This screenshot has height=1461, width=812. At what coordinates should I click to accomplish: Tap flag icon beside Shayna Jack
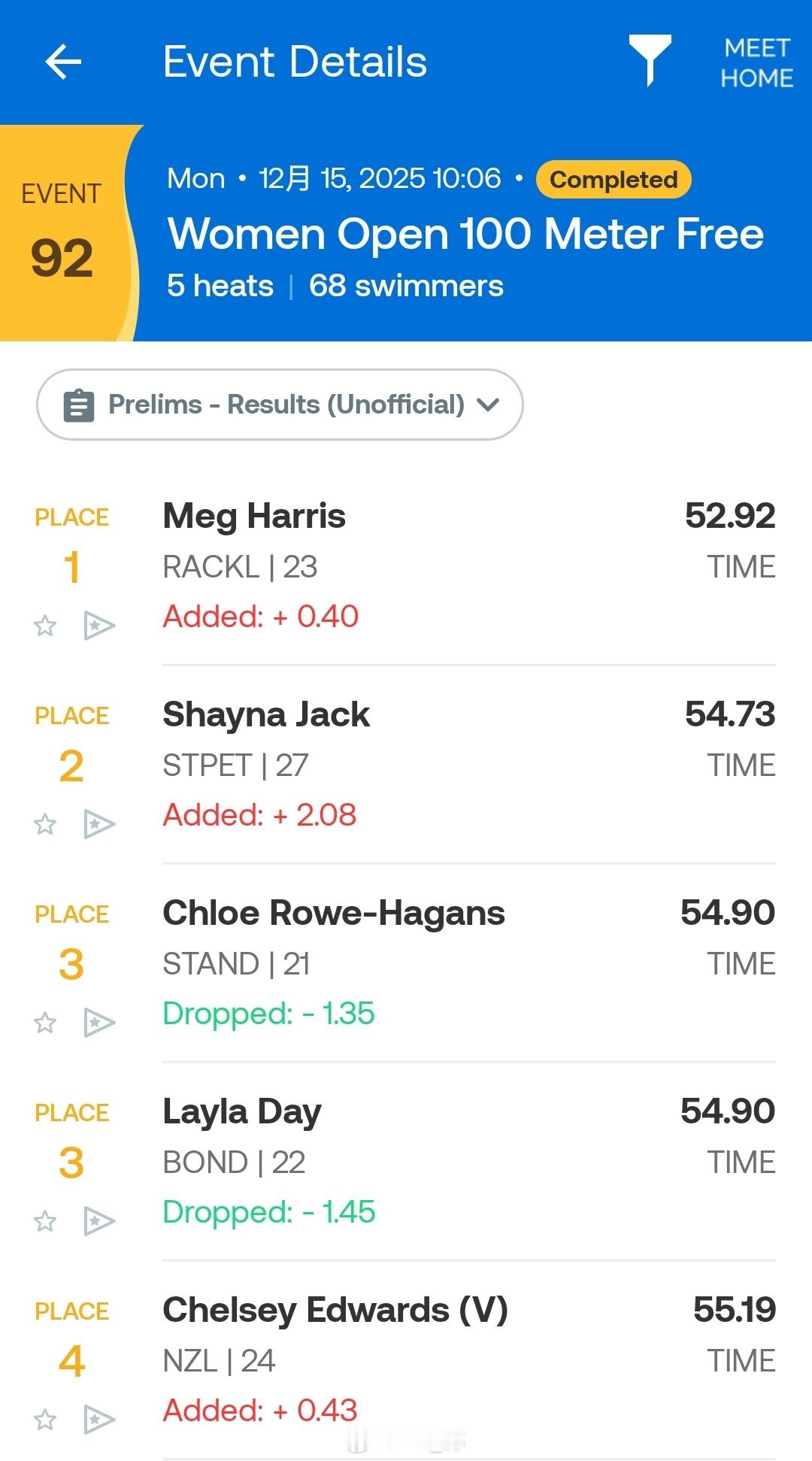99,824
